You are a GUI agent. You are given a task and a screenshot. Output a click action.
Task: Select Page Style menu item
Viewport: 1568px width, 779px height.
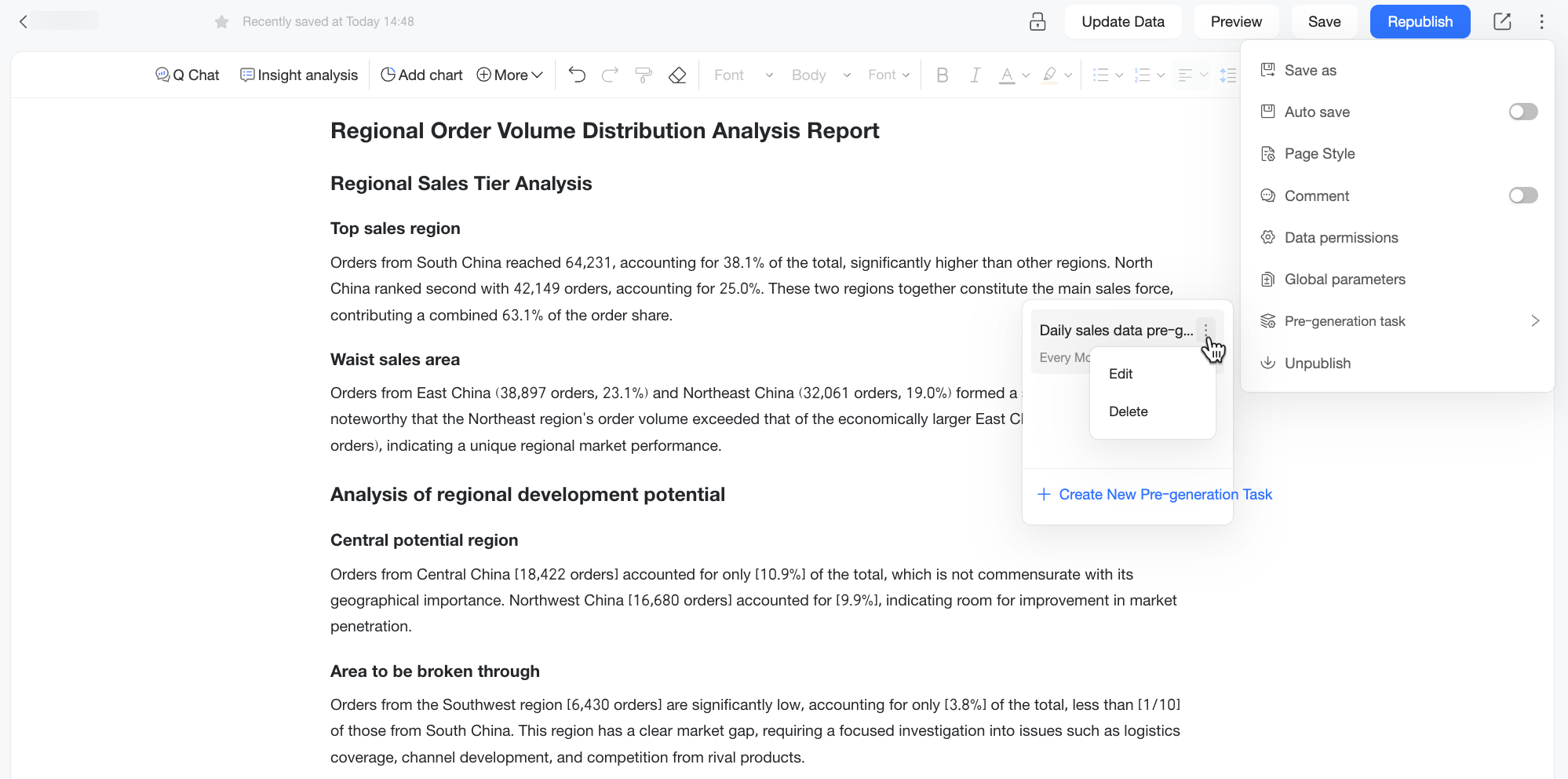(1398, 154)
